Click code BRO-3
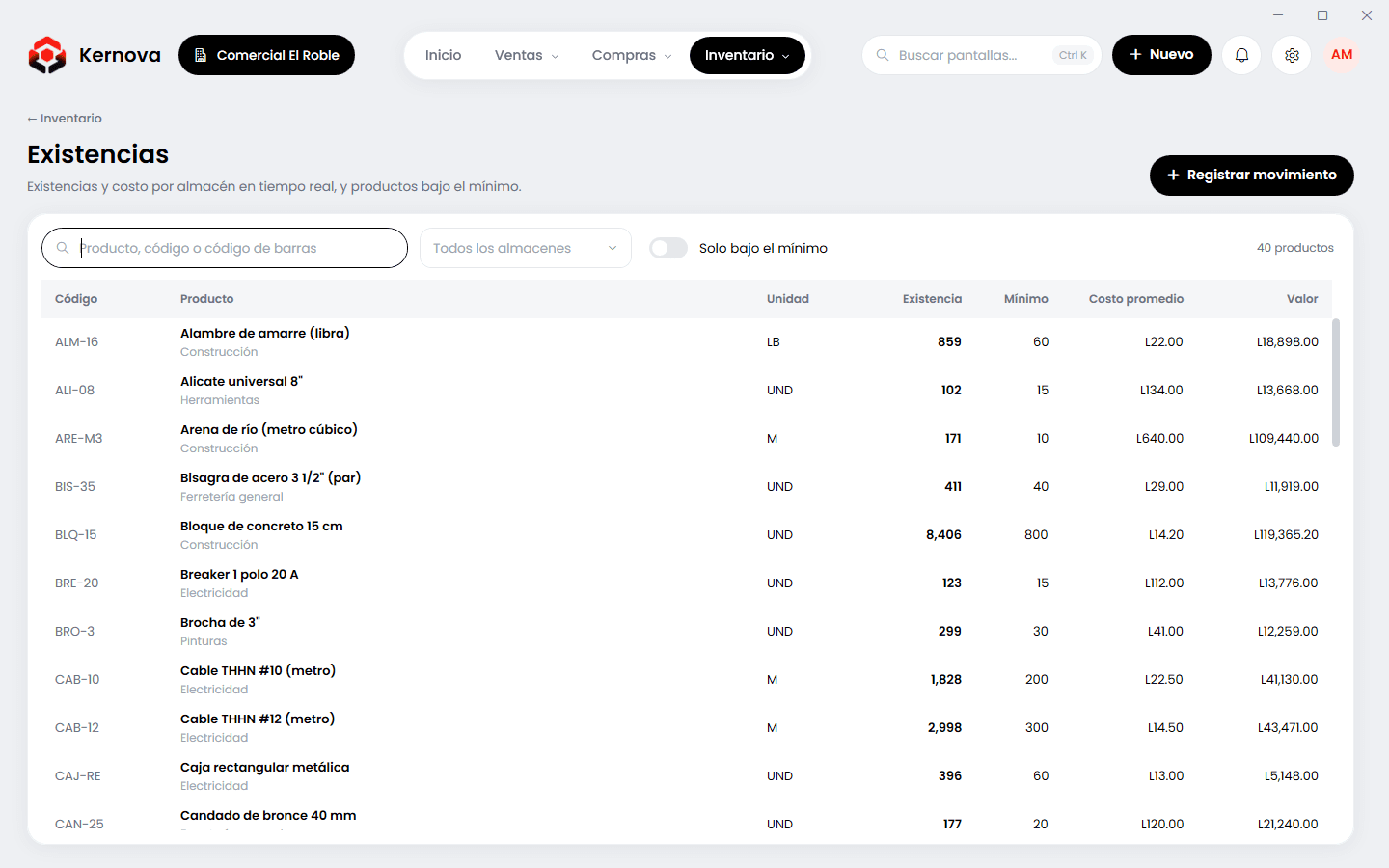This screenshot has width=1389, height=868. click(x=74, y=632)
